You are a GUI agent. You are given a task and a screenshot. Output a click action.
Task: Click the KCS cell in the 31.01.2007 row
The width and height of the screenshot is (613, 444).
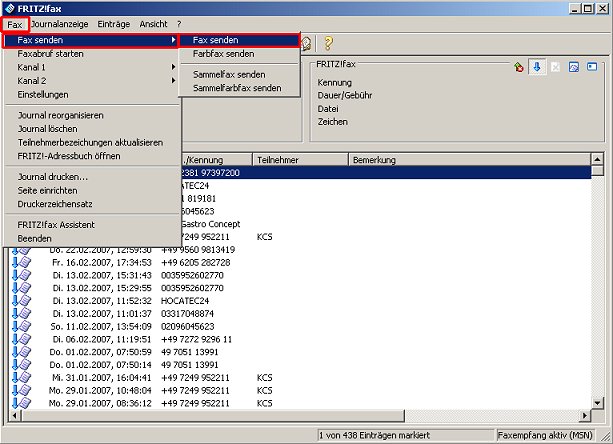pos(264,378)
